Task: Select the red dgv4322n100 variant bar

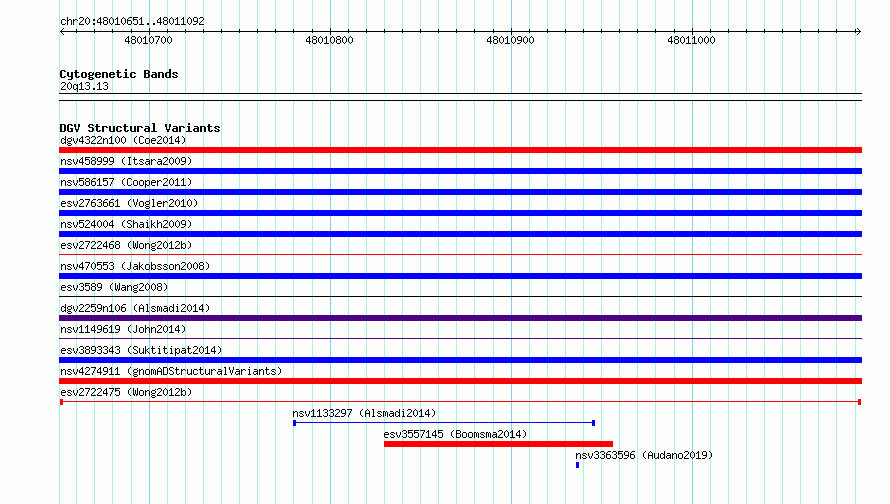Action: 460,150
